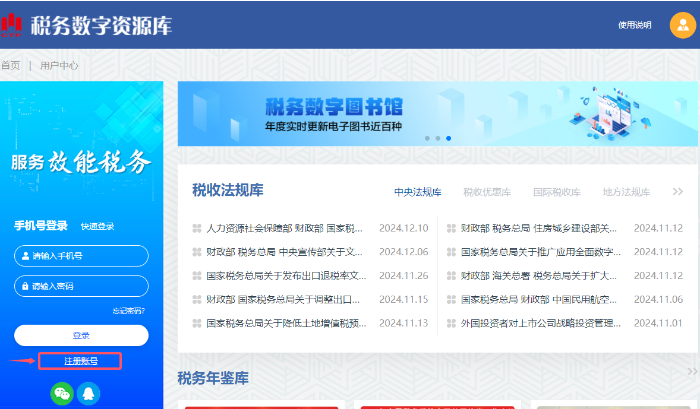Screen dimensions: 700x409
Task: Log in with the WeChat icon
Action: pos(62,394)
